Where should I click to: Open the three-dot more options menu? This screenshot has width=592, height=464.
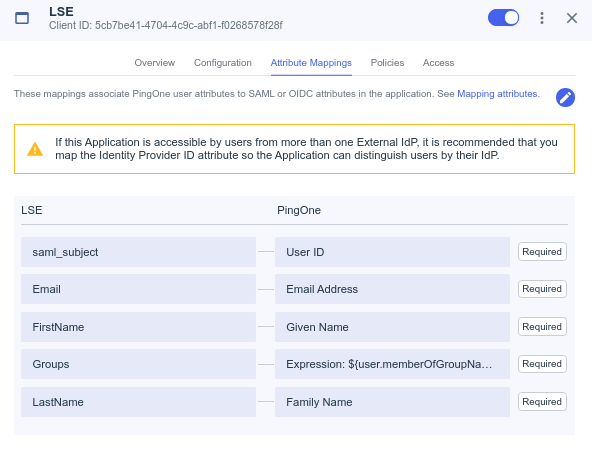tap(542, 18)
